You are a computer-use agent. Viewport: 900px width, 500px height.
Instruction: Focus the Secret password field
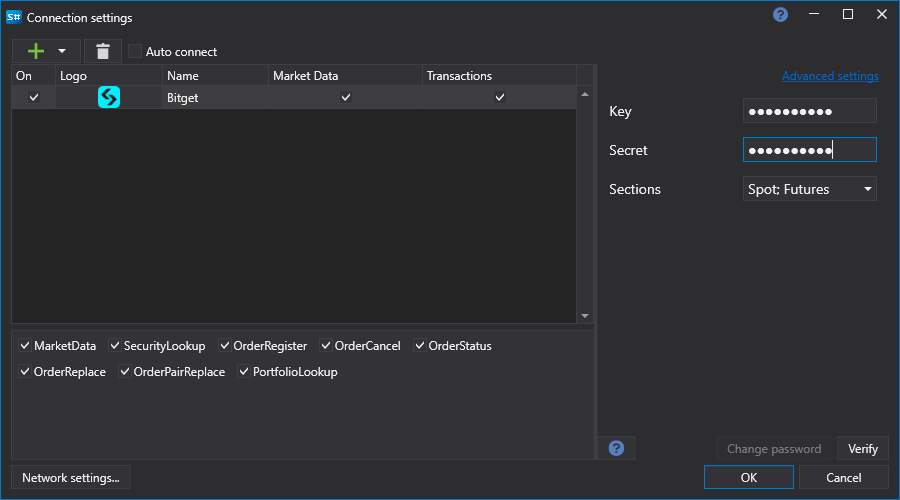(810, 150)
